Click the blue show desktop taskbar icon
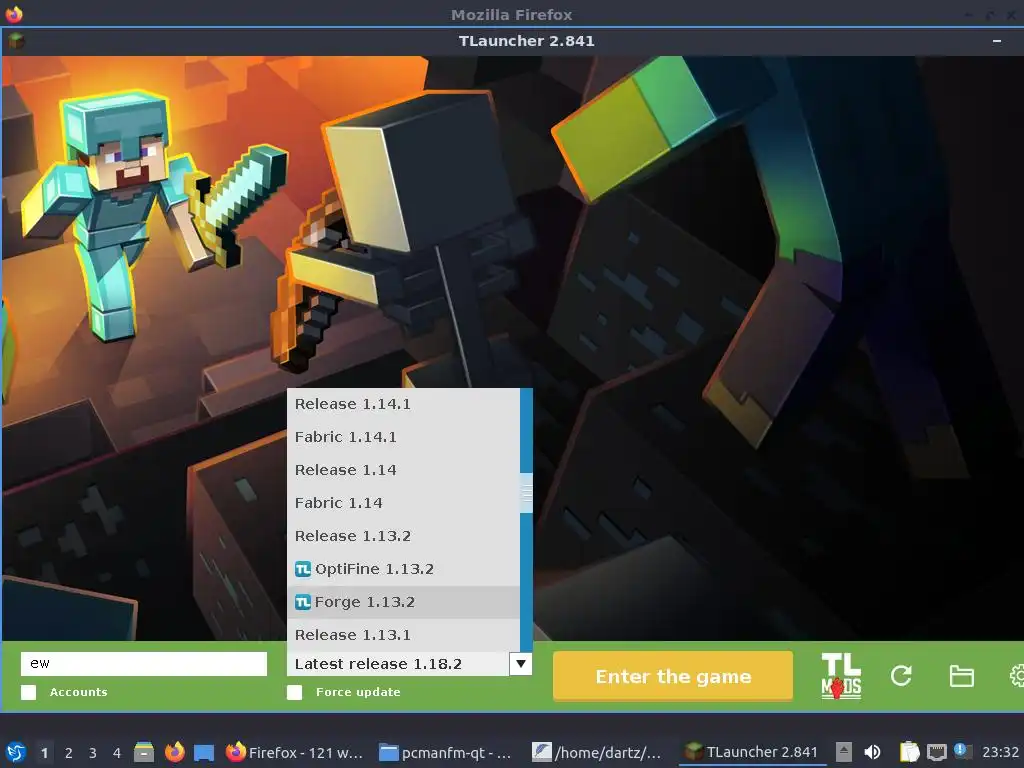This screenshot has width=1024, height=768. (x=204, y=753)
